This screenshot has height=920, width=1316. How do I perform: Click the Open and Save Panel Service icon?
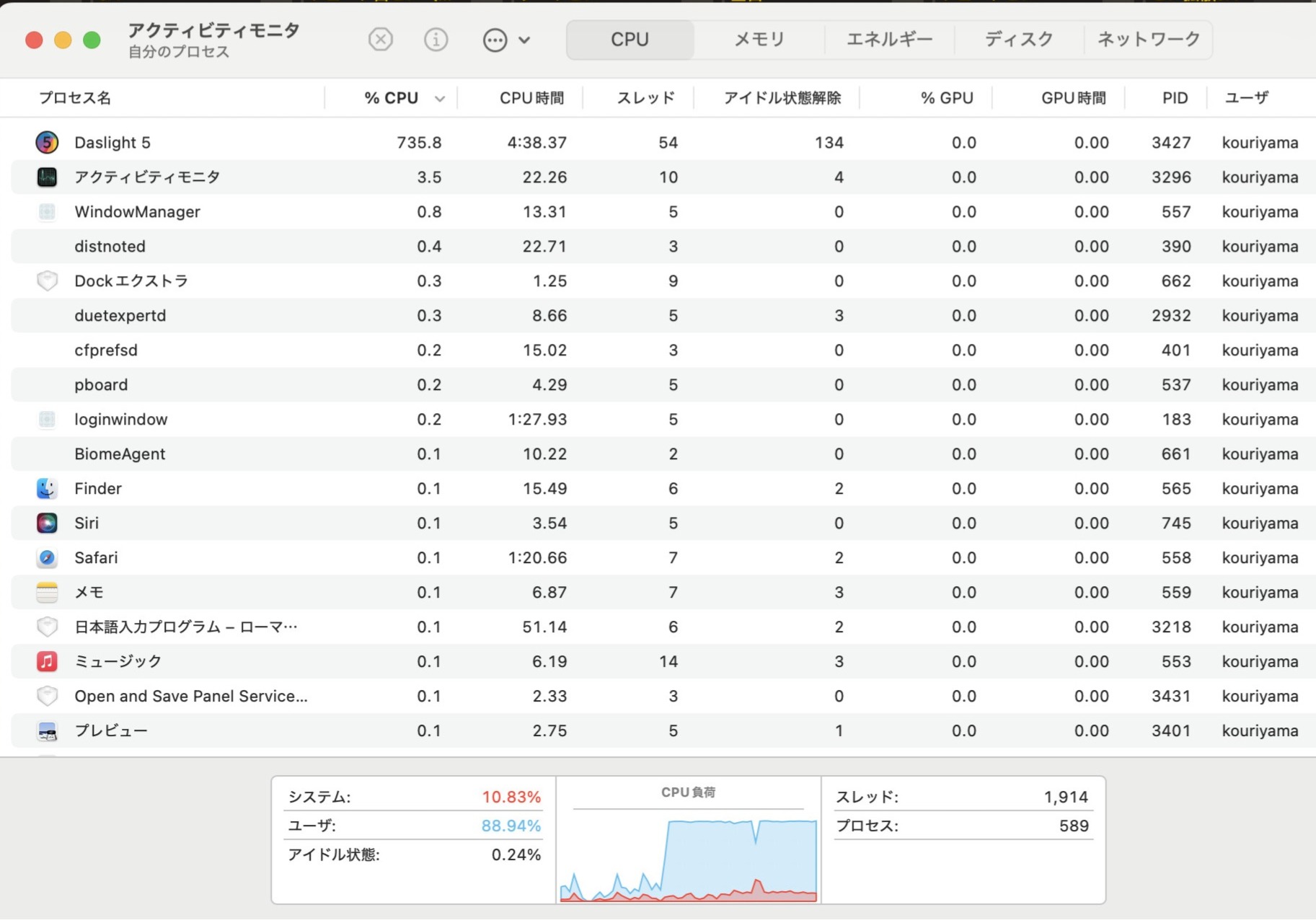(x=47, y=696)
